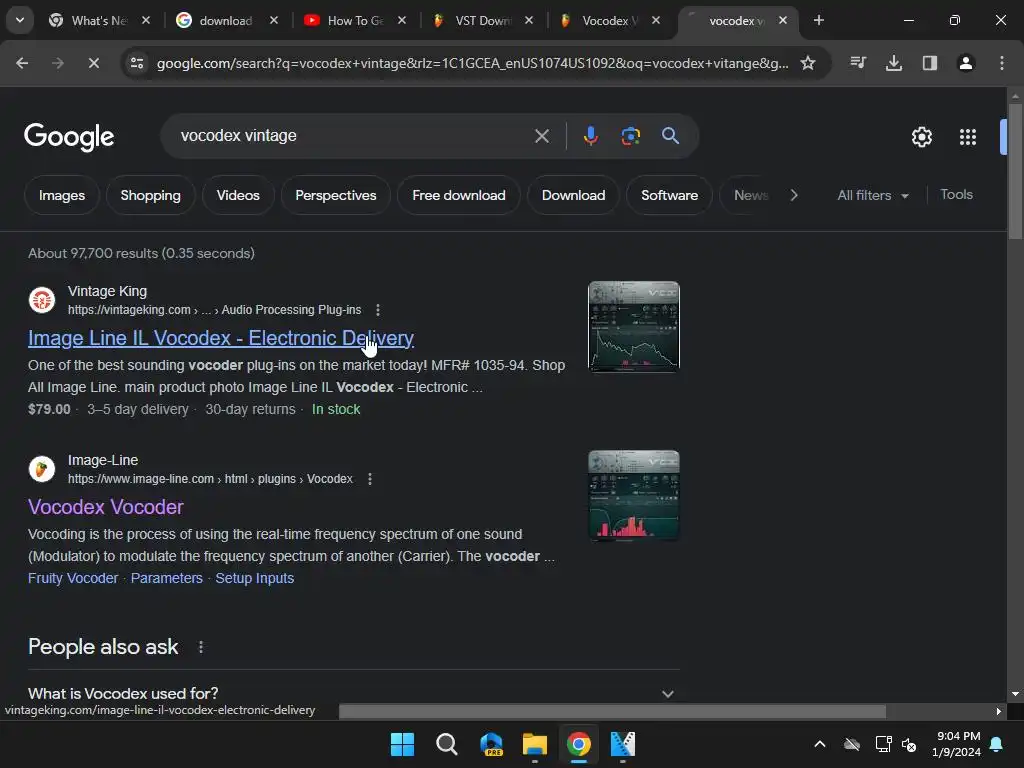Open the tab search dropdown
Viewport: 1024px width, 768px height.
[x=20, y=20]
